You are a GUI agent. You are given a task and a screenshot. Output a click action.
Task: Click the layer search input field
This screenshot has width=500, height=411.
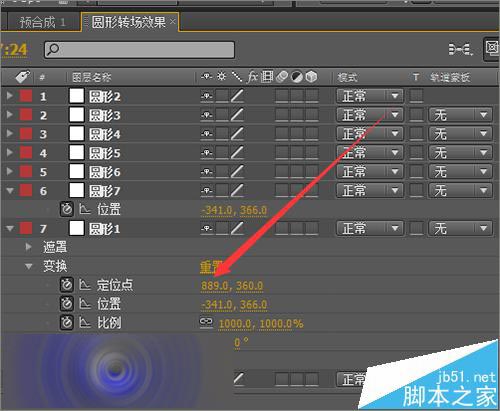(139, 50)
